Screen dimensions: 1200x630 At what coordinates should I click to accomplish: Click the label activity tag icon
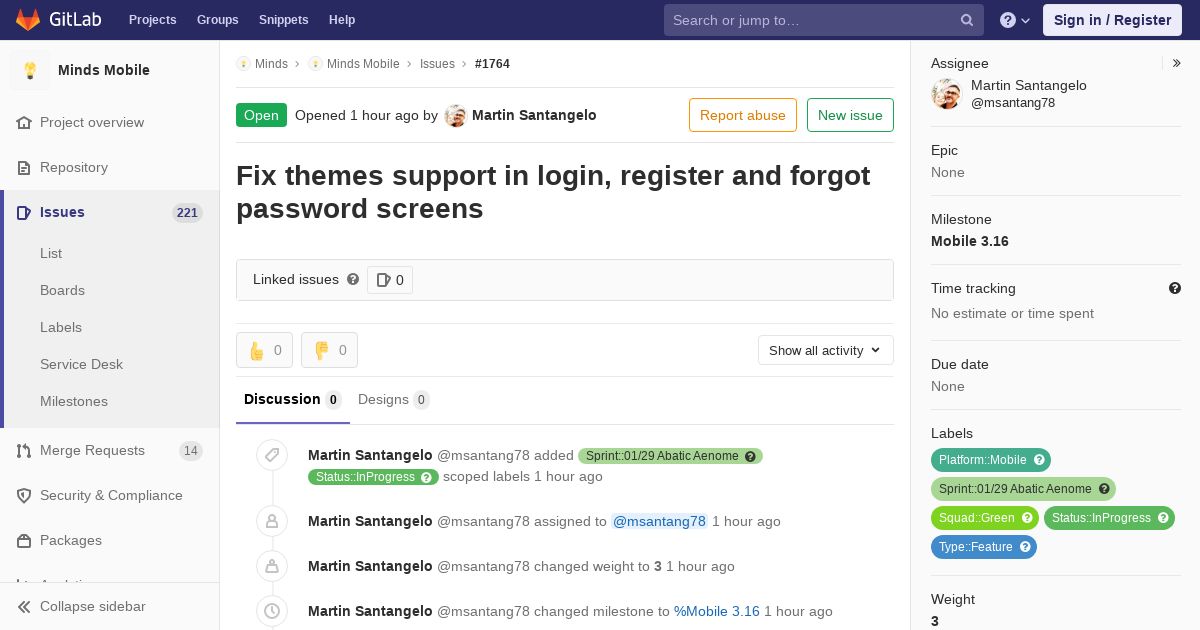(x=272, y=456)
